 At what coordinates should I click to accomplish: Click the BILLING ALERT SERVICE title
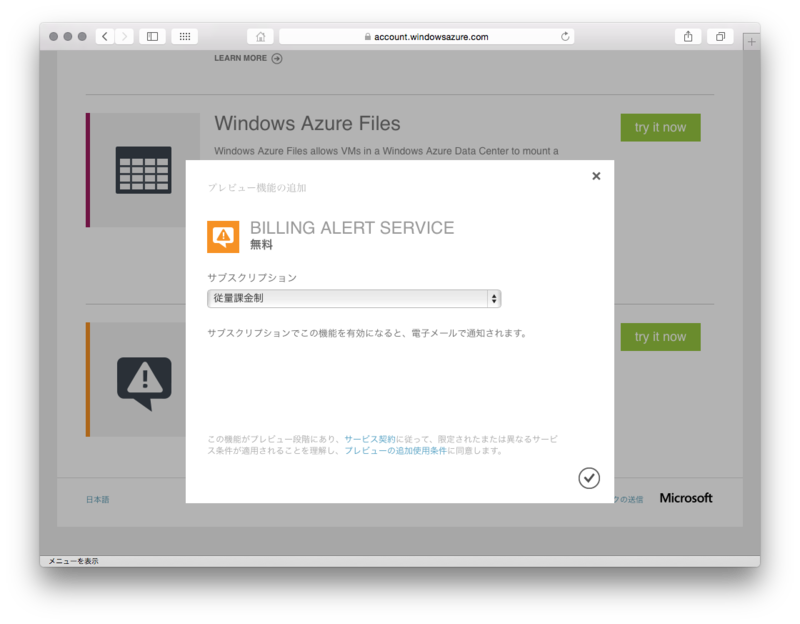click(352, 228)
